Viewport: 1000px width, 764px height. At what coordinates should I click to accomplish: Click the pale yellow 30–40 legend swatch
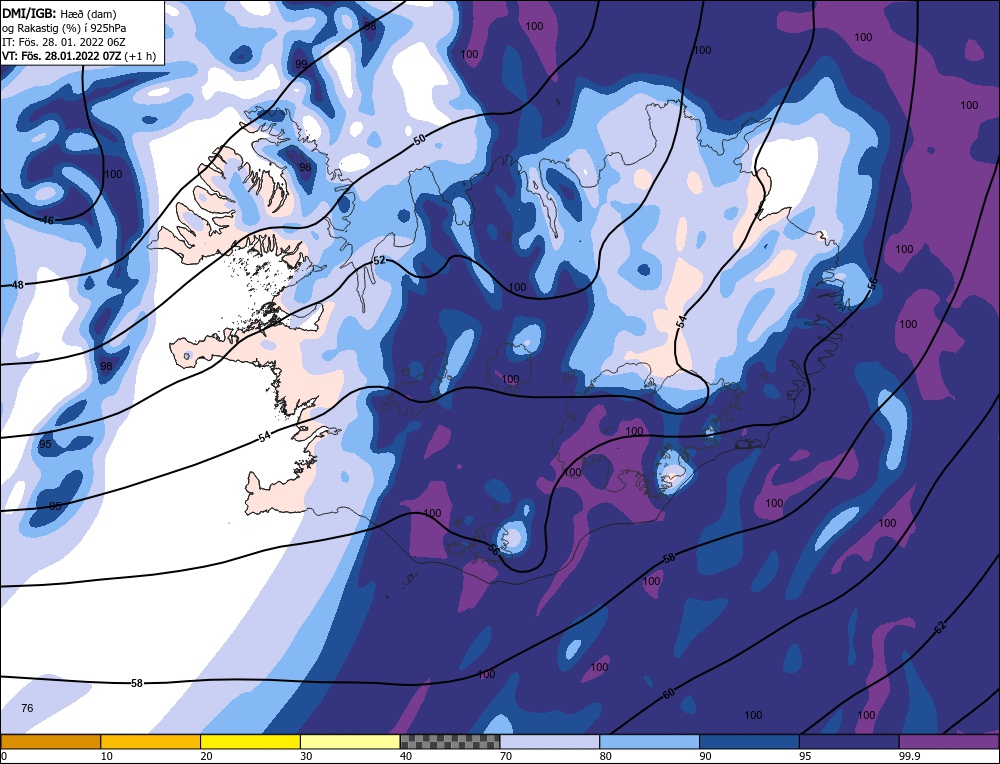tap(350, 742)
